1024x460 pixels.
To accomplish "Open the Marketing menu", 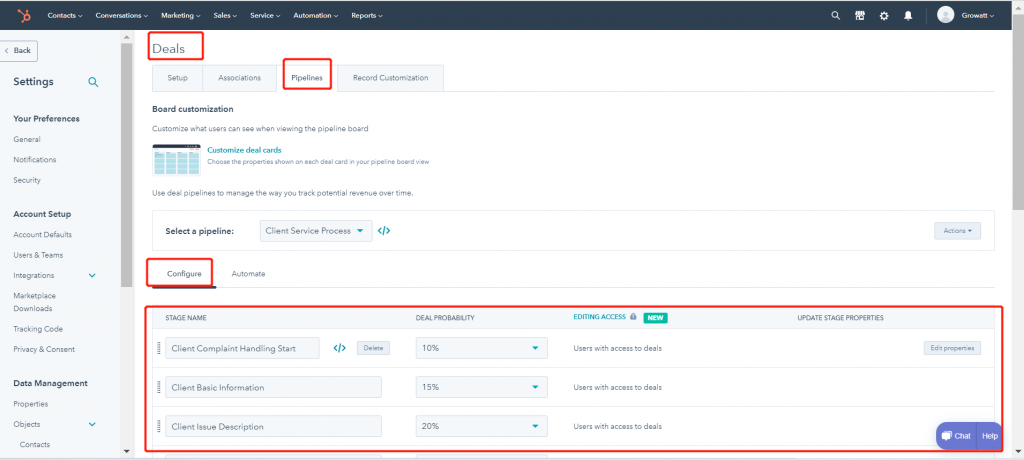I will tap(181, 15).
